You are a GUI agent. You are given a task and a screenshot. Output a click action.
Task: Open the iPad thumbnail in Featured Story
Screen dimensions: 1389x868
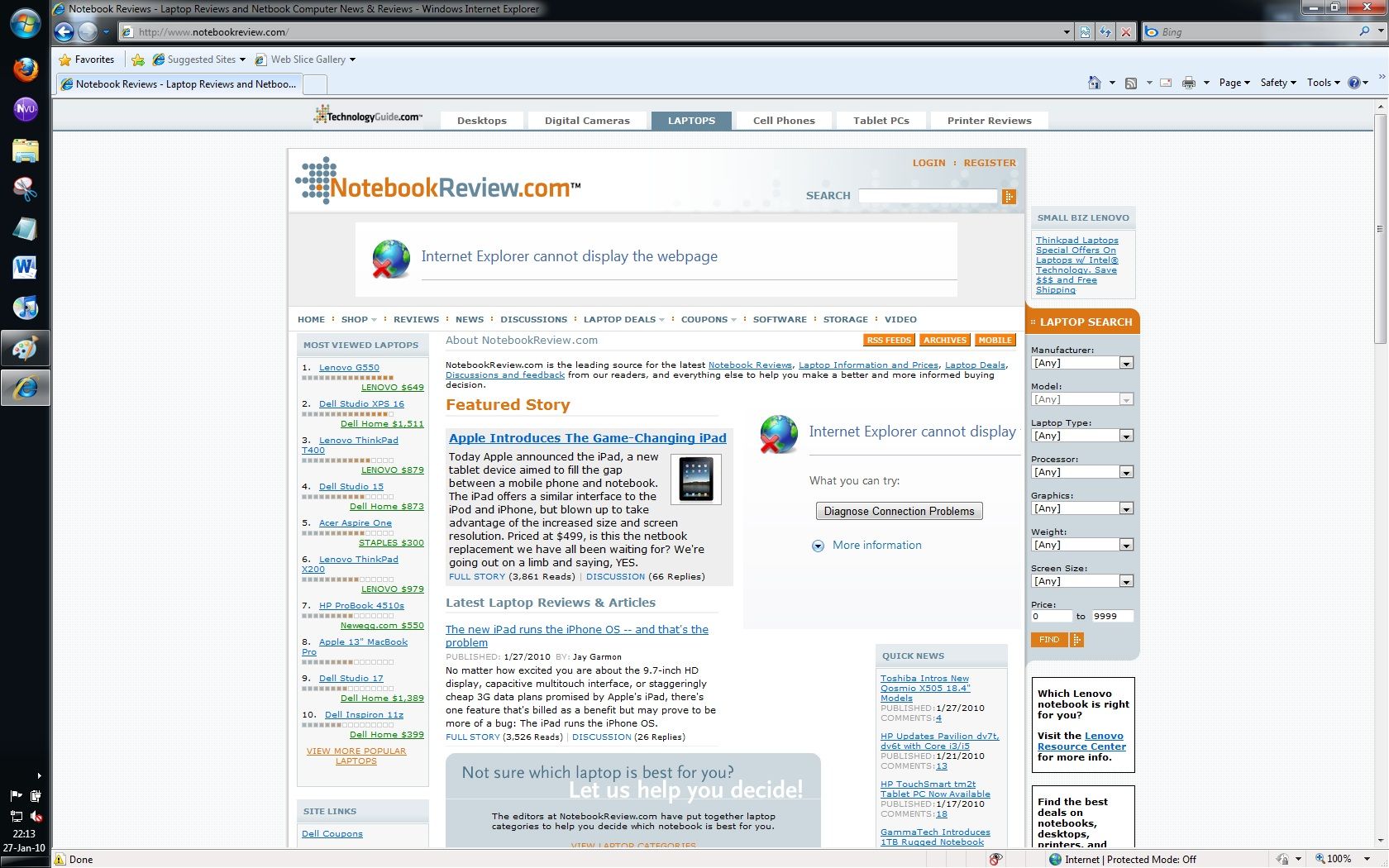click(x=695, y=479)
